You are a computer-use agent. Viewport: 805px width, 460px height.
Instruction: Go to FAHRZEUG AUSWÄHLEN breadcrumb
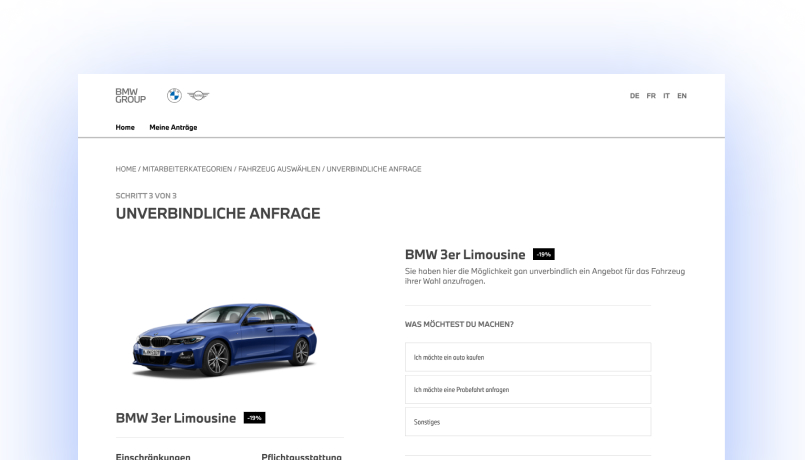pos(279,169)
